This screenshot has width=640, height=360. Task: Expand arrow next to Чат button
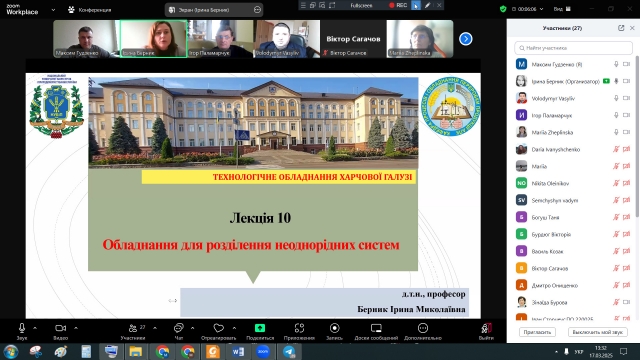click(x=192, y=328)
